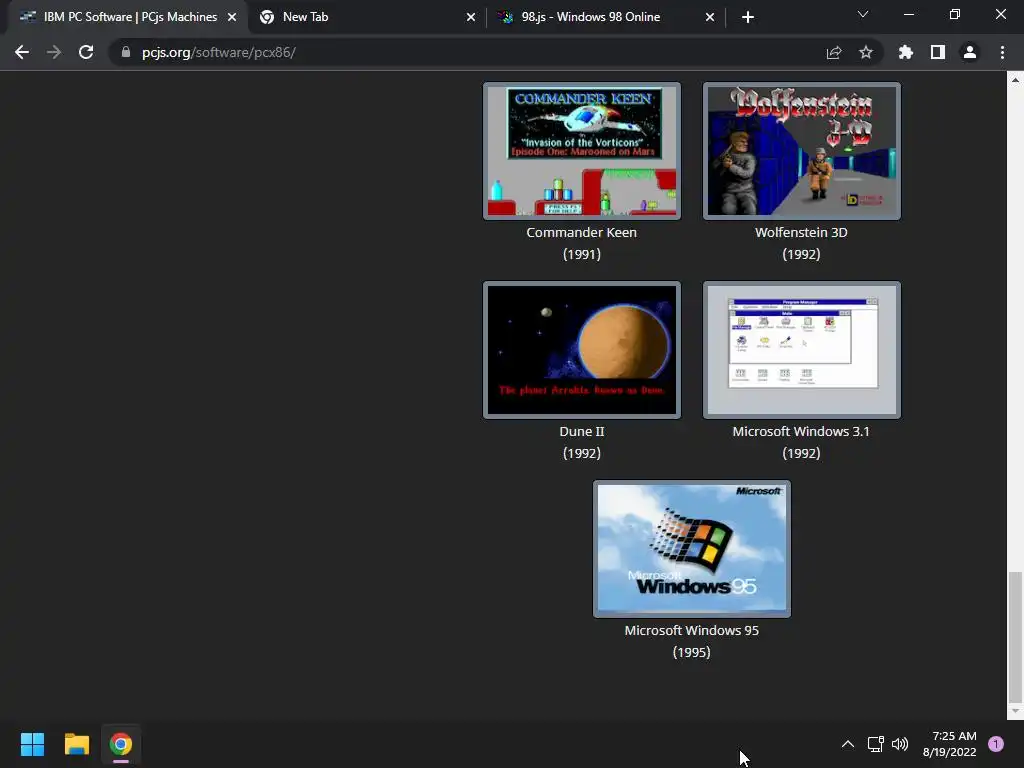This screenshot has width=1024, height=768.
Task: View site info via the lock icon
Action: [x=126, y=52]
